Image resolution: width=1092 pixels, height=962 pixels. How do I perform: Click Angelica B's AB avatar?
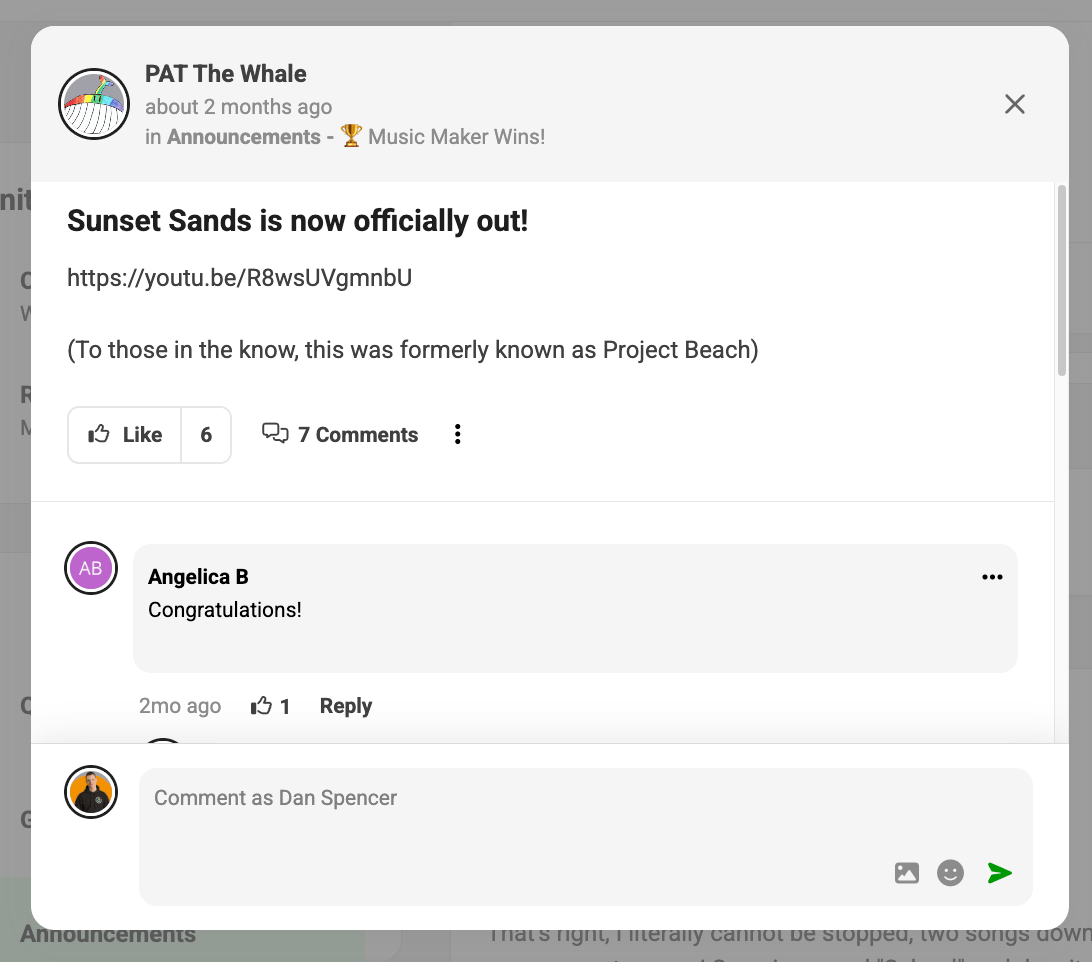pyautogui.click(x=91, y=569)
